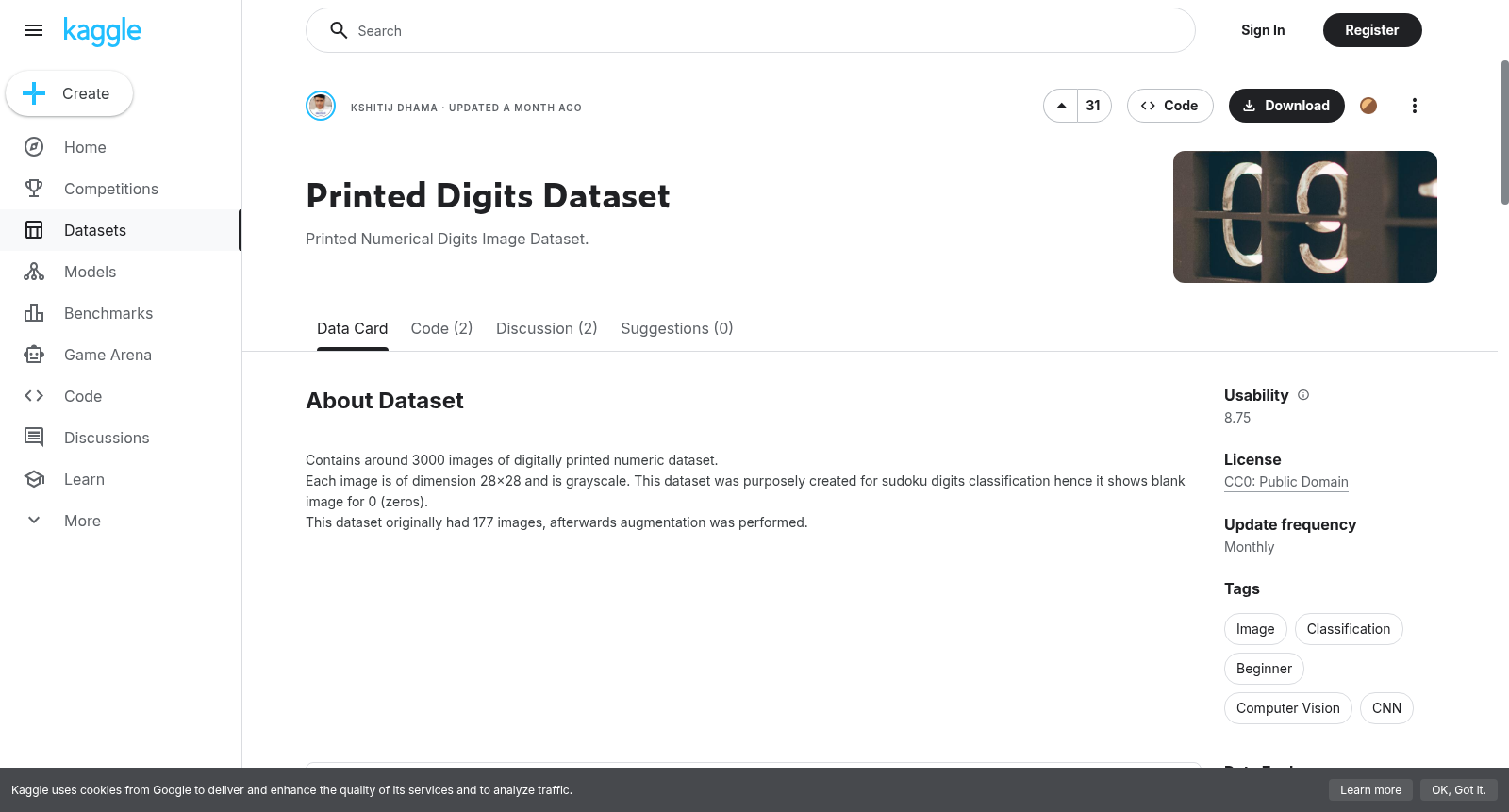The image size is (1509, 812).
Task: Go to Models in the sidebar
Action: click(90, 272)
